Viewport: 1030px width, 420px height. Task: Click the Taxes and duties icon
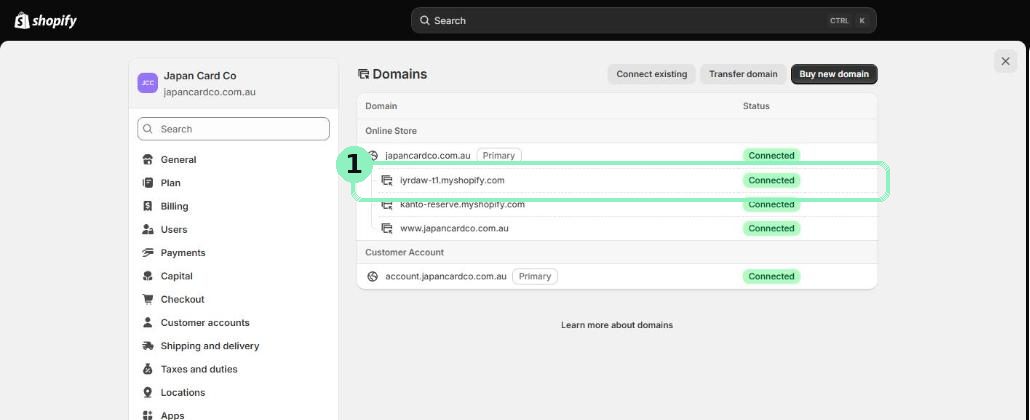tap(148, 369)
